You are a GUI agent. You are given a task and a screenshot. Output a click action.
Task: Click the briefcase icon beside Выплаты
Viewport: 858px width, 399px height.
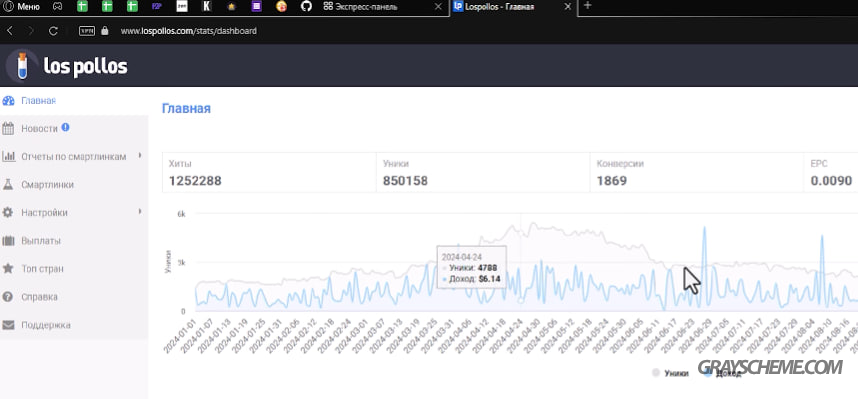[x=8, y=241]
